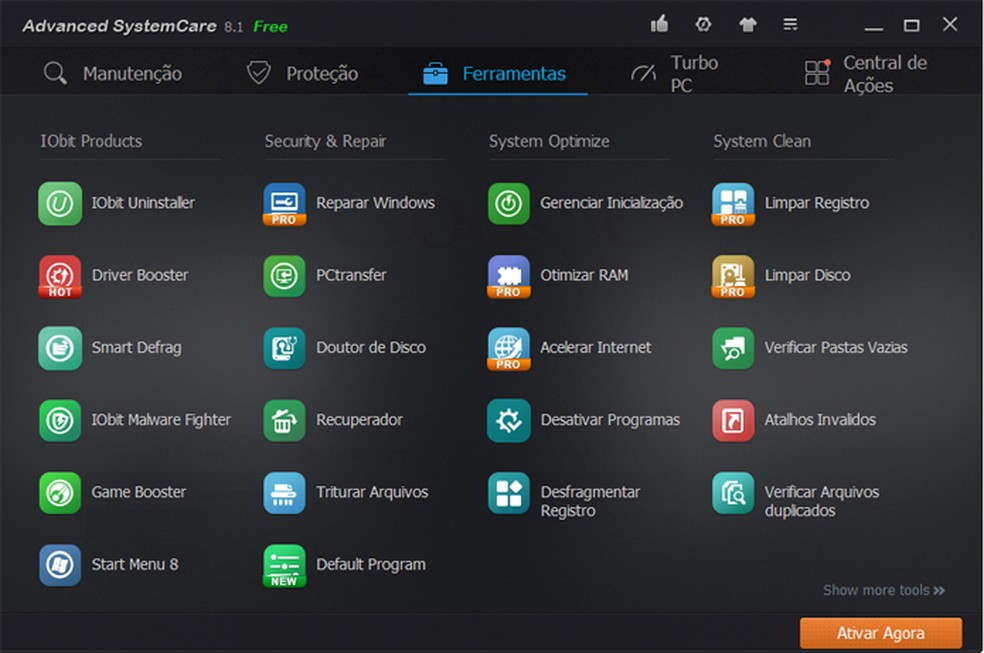The height and width of the screenshot is (653, 984).
Task: Click the Ativar Agora button
Action: click(x=879, y=633)
